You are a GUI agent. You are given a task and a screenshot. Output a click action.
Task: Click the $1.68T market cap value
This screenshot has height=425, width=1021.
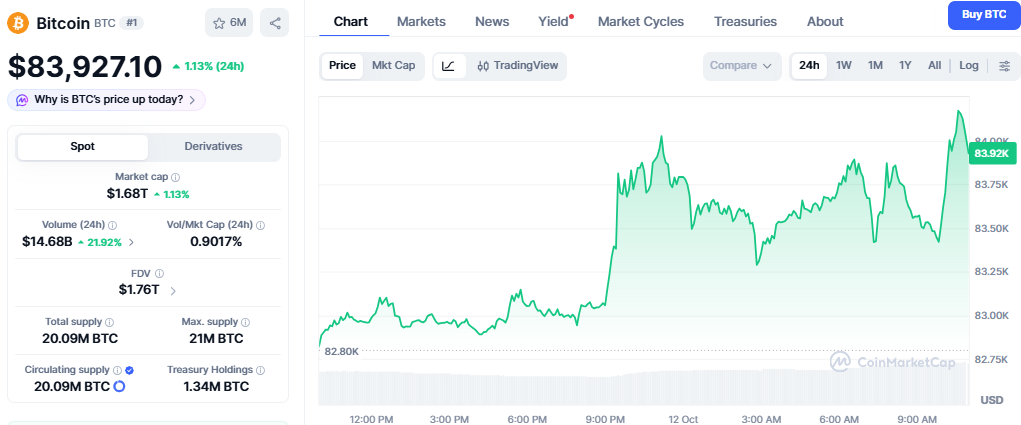(128, 194)
